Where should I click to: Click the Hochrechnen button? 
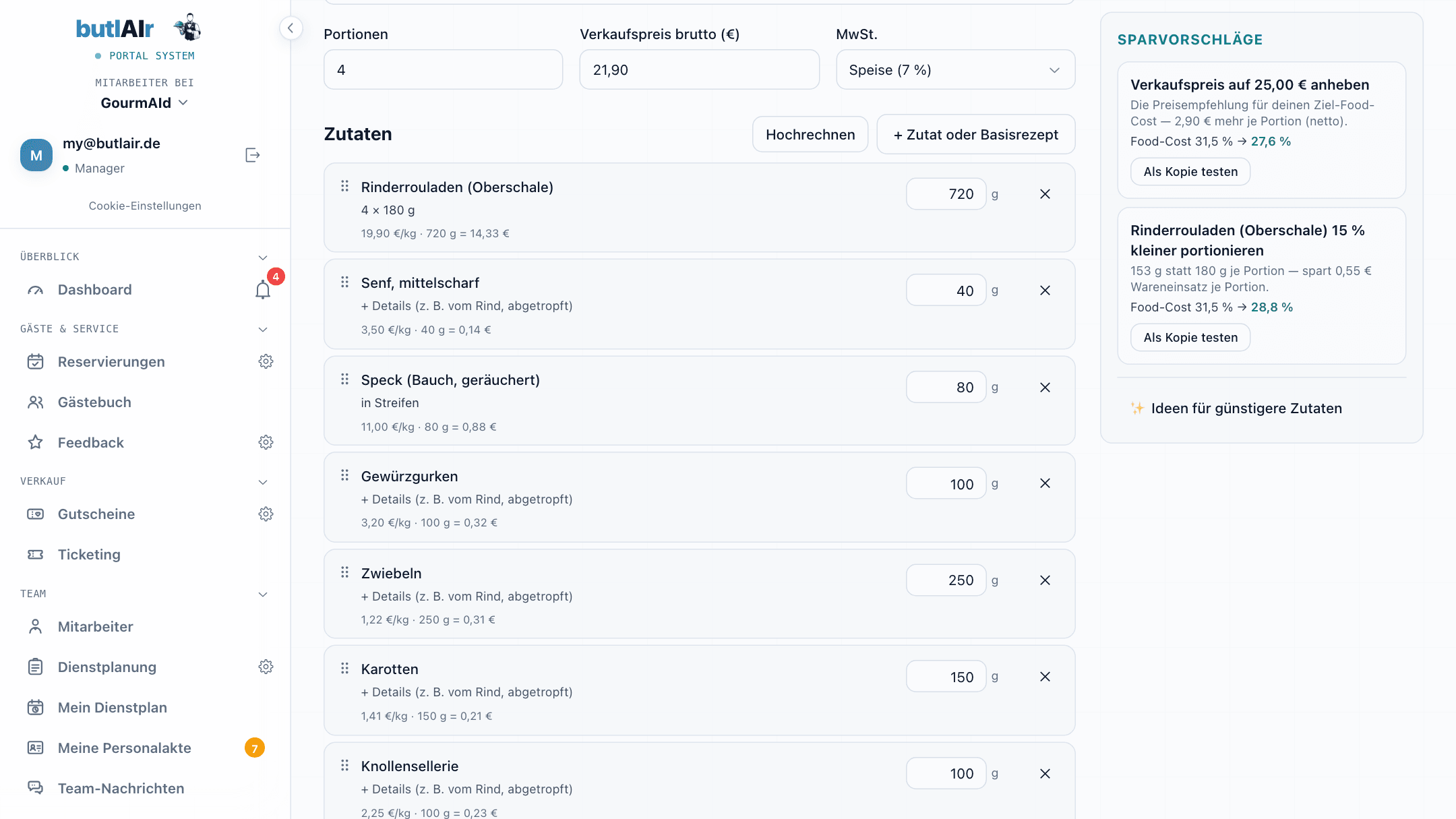click(810, 134)
